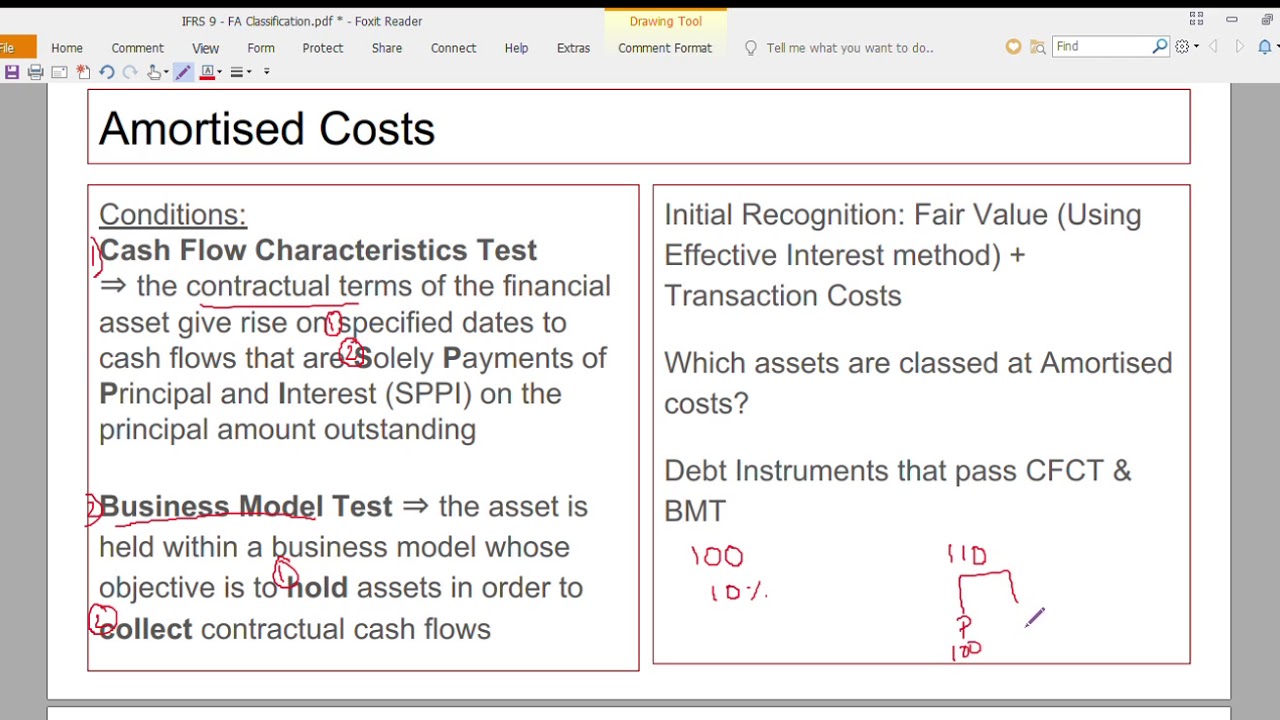Open the View ribbon tab
1280x720 pixels.
click(205, 48)
